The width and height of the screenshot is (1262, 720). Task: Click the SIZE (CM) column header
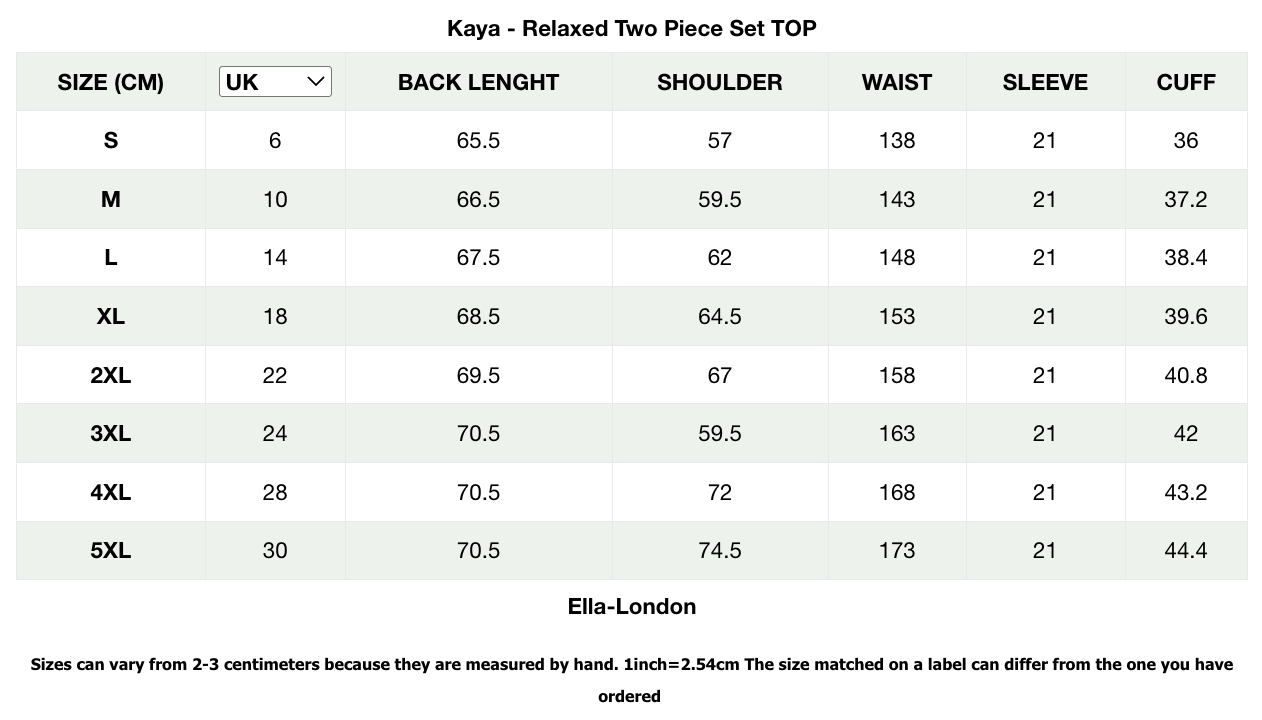coord(110,82)
